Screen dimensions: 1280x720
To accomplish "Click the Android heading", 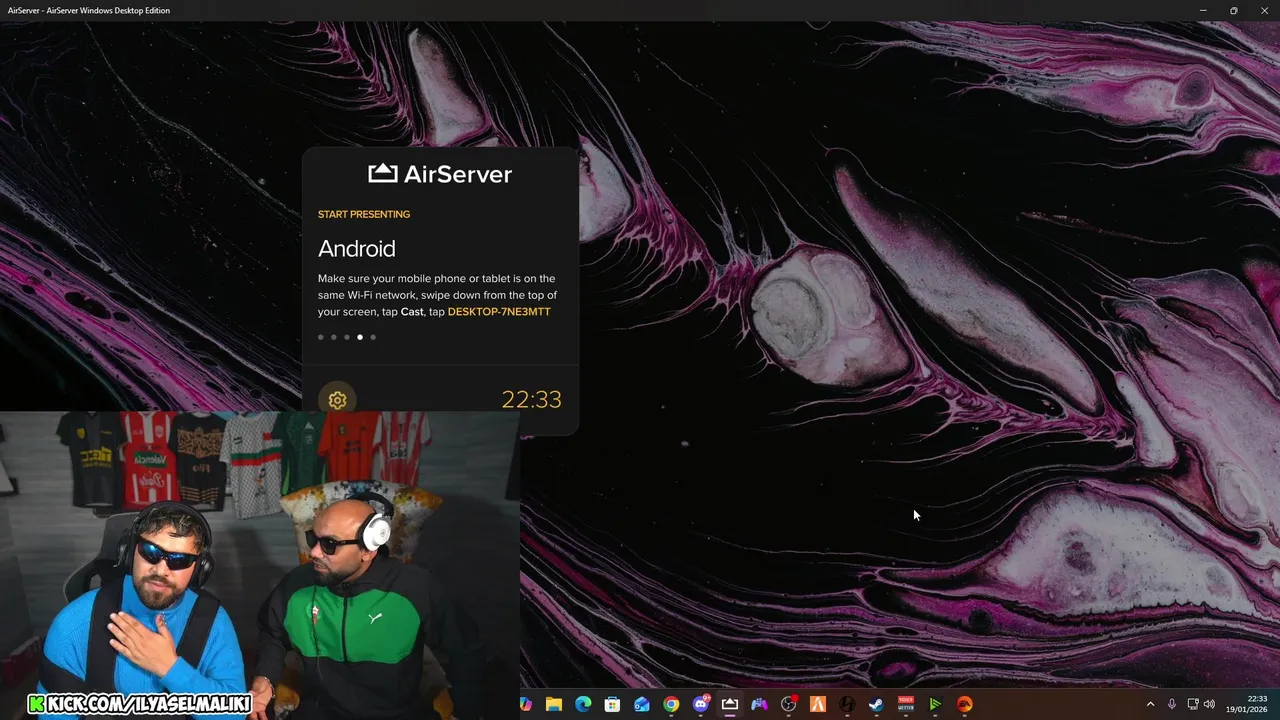I will 357,249.
